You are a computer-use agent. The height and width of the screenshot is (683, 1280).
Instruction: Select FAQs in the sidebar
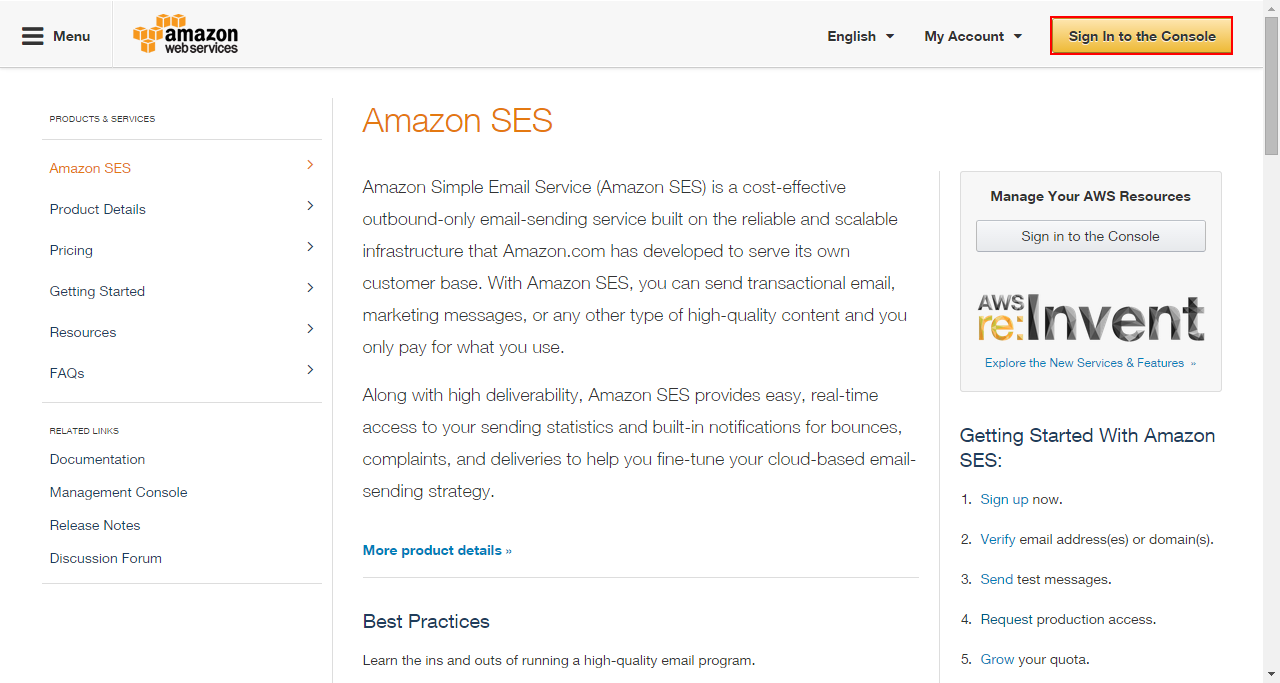67,373
